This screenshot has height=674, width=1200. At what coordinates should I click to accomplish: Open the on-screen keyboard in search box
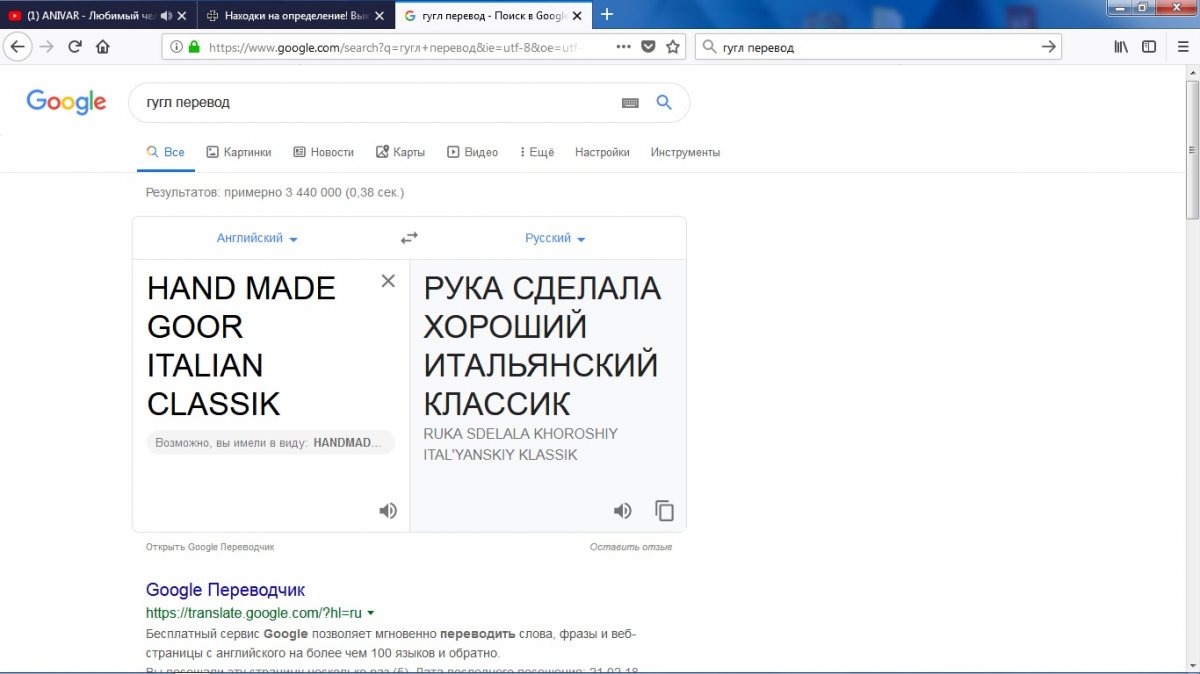click(x=630, y=103)
